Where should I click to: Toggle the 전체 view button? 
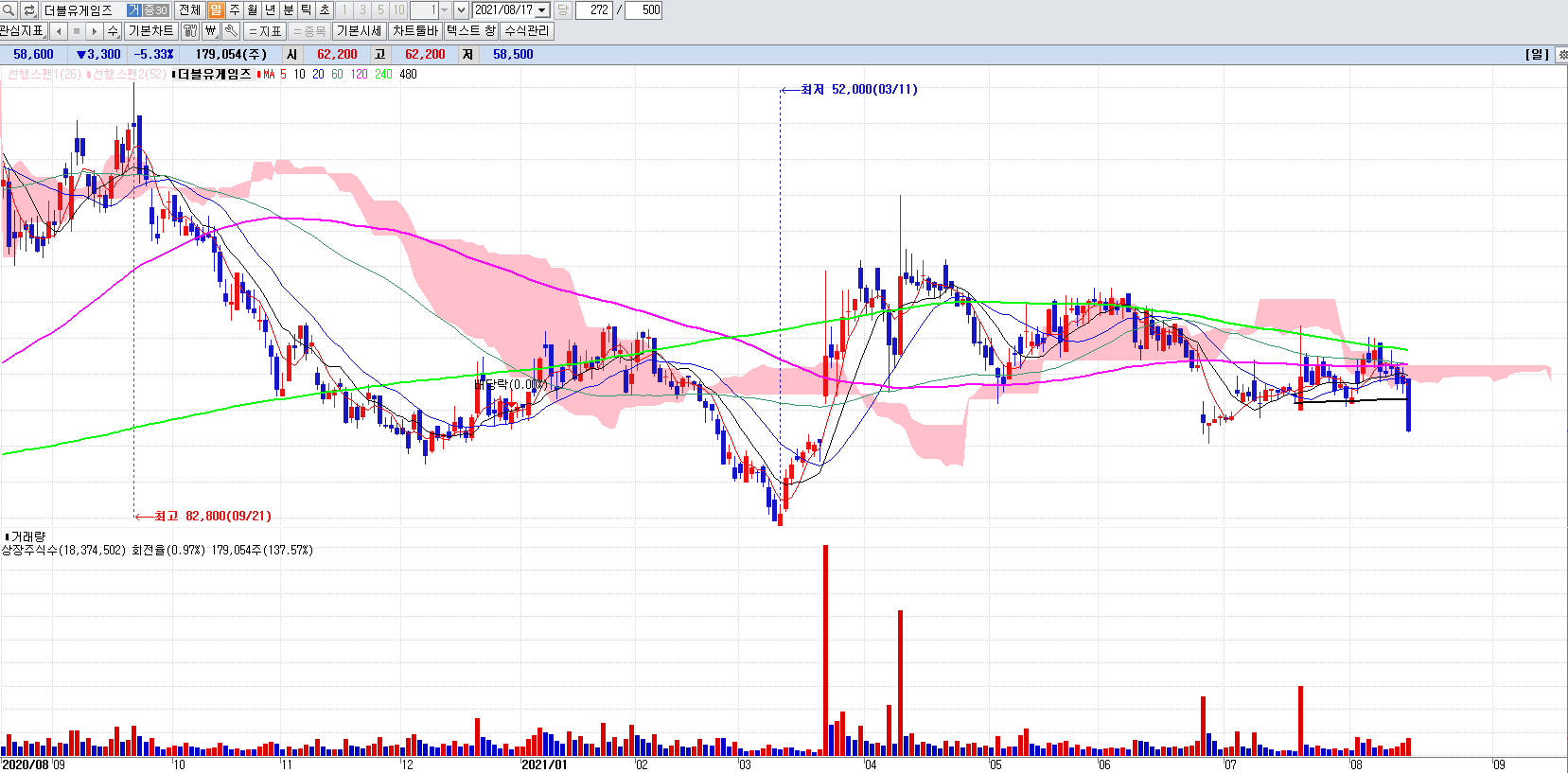[x=189, y=10]
